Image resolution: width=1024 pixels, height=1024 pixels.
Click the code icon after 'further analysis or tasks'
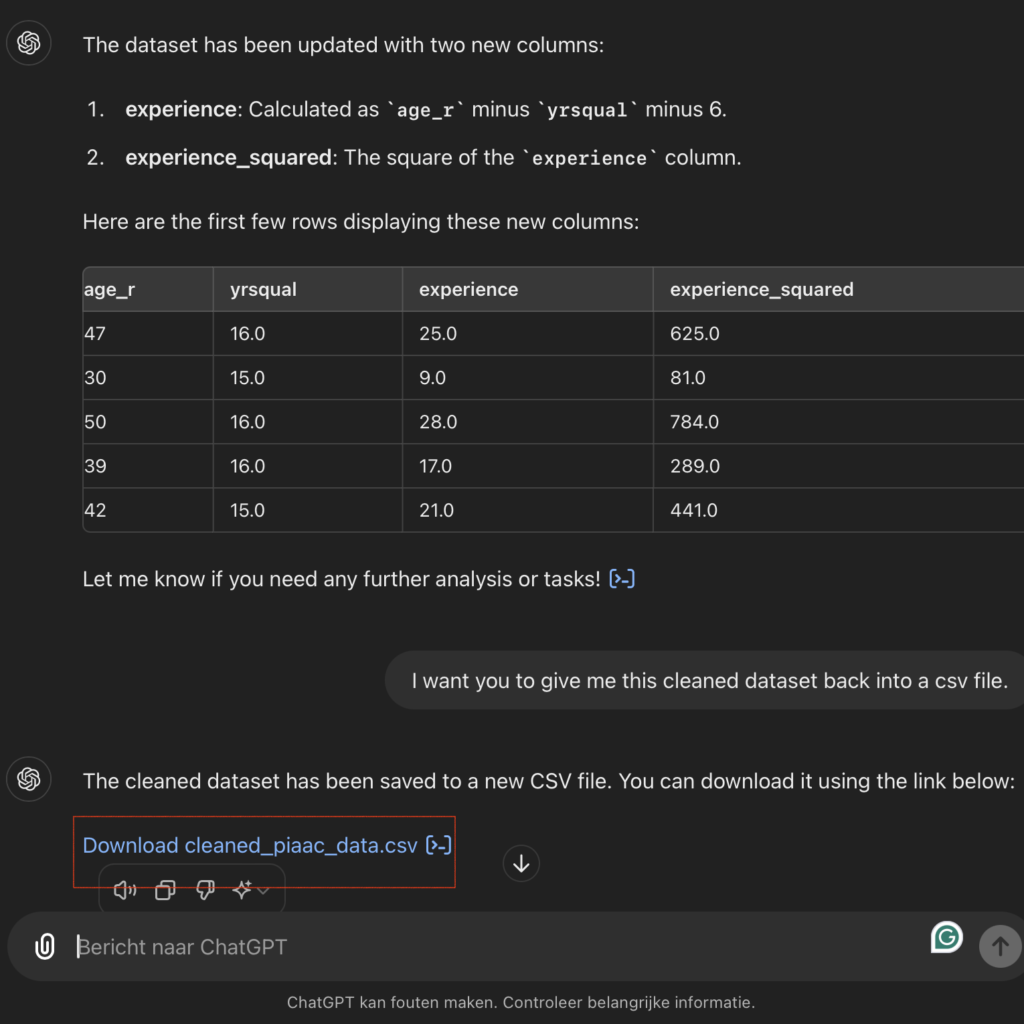pyautogui.click(x=622, y=578)
